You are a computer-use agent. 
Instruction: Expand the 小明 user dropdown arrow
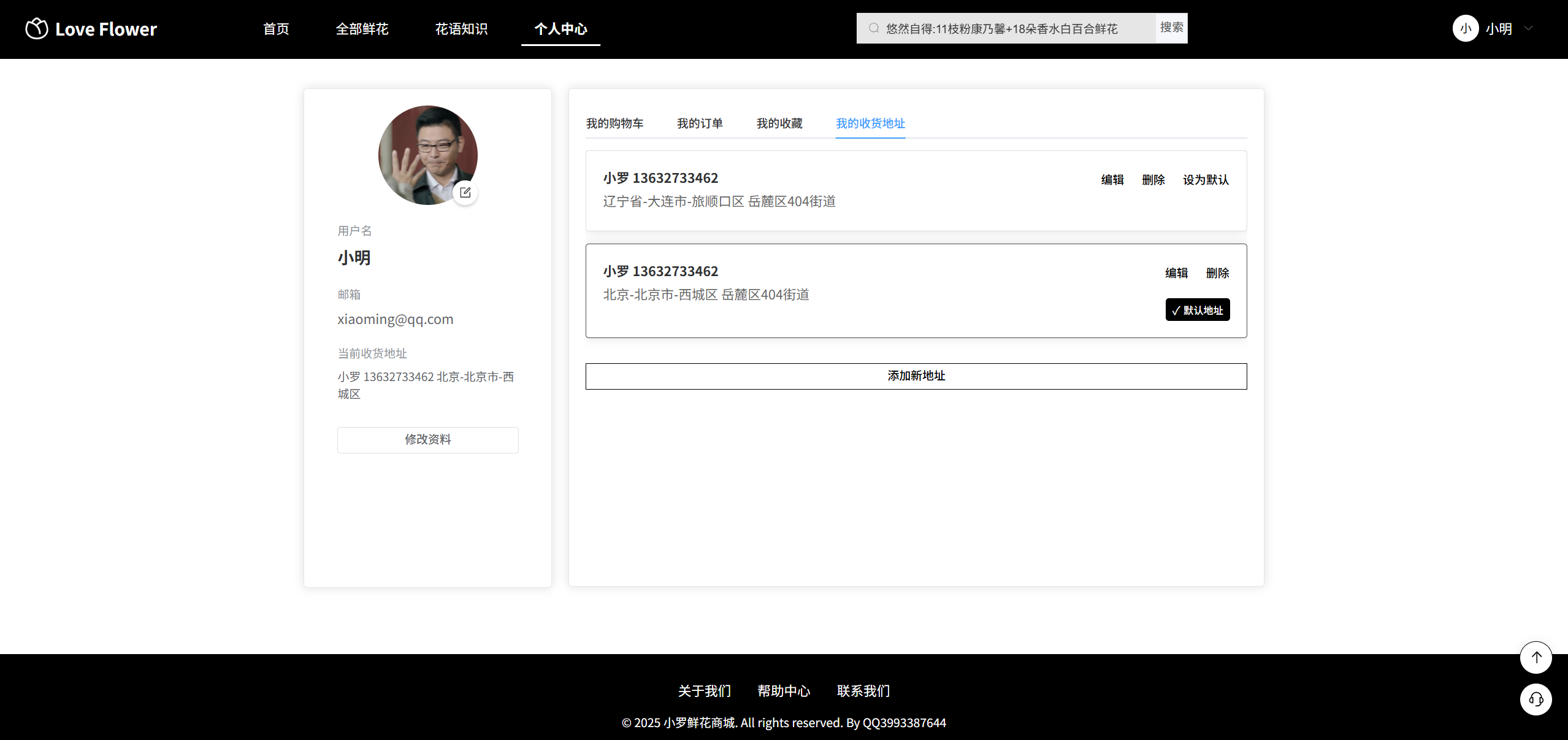click(x=1528, y=28)
